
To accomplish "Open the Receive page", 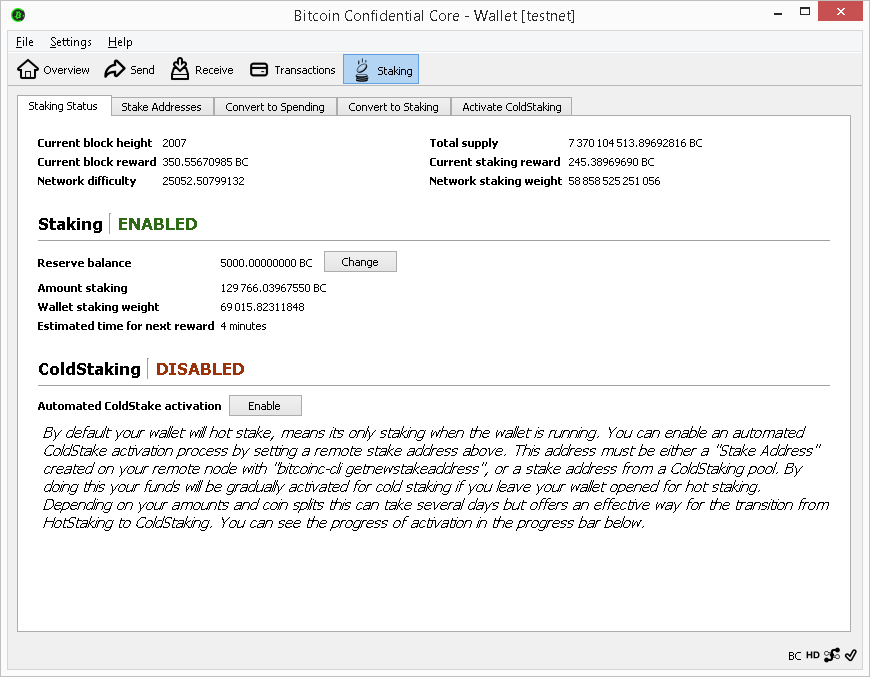I will click(x=202, y=70).
